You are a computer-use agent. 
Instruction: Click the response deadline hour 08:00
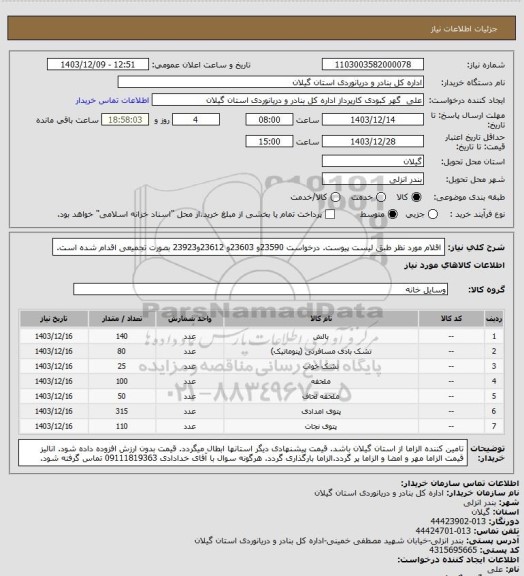pyautogui.click(x=269, y=120)
